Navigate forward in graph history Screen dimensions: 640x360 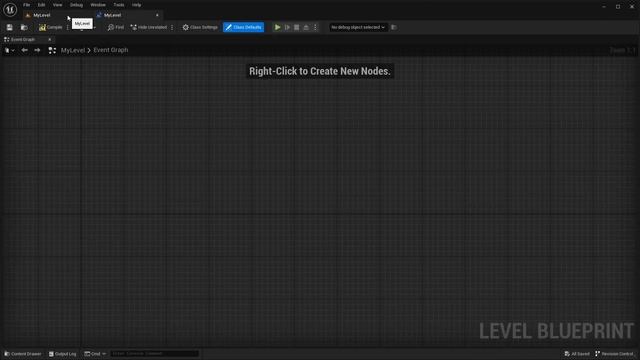[38, 50]
